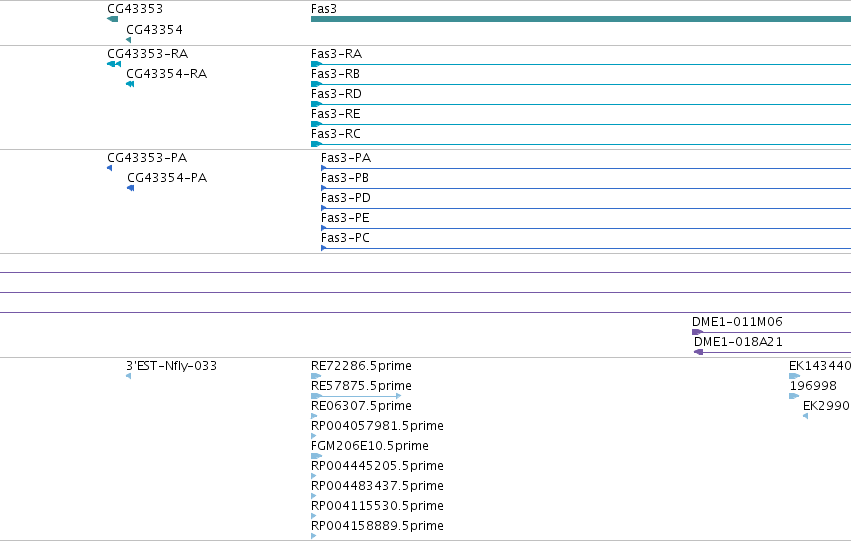
Task: Click the Fas3-PD protein label
Action: click(x=346, y=198)
